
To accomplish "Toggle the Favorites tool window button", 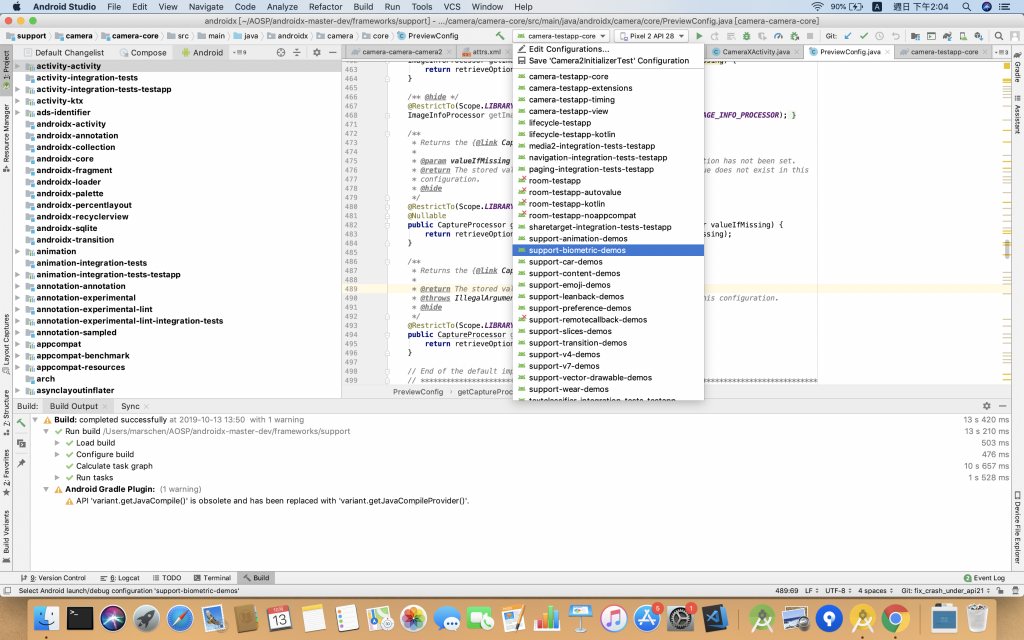I will (x=6, y=473).
